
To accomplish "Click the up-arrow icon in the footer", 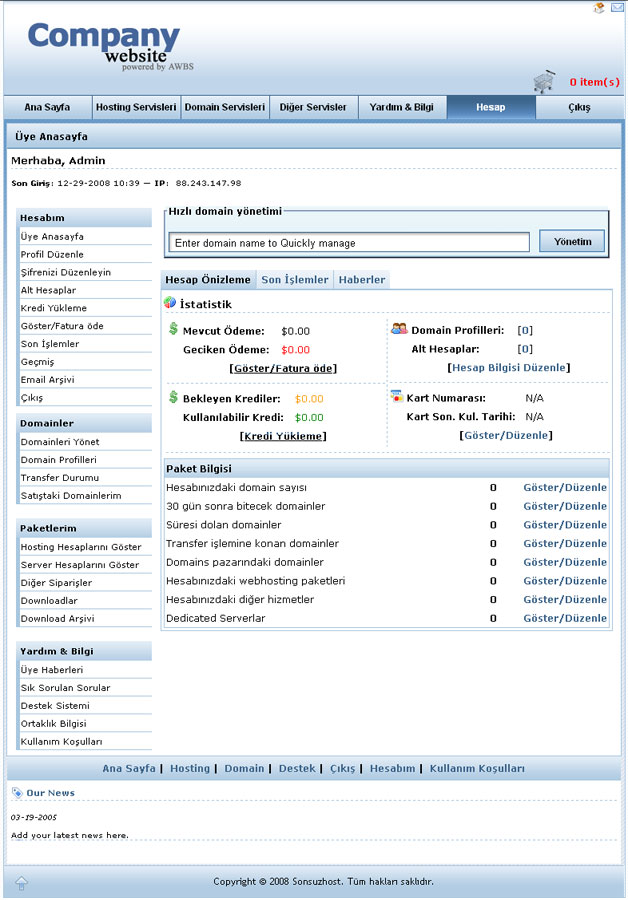I will click(x=22, y=883).
